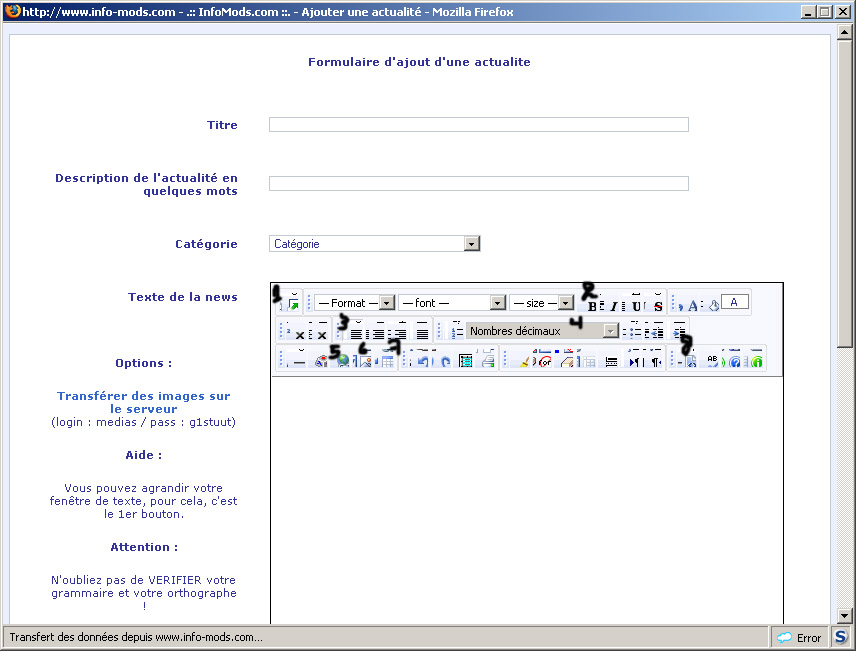Click the Titre input field
This screenshot has width=856, height=651.
pyautogui.click(x=479, y=125)
